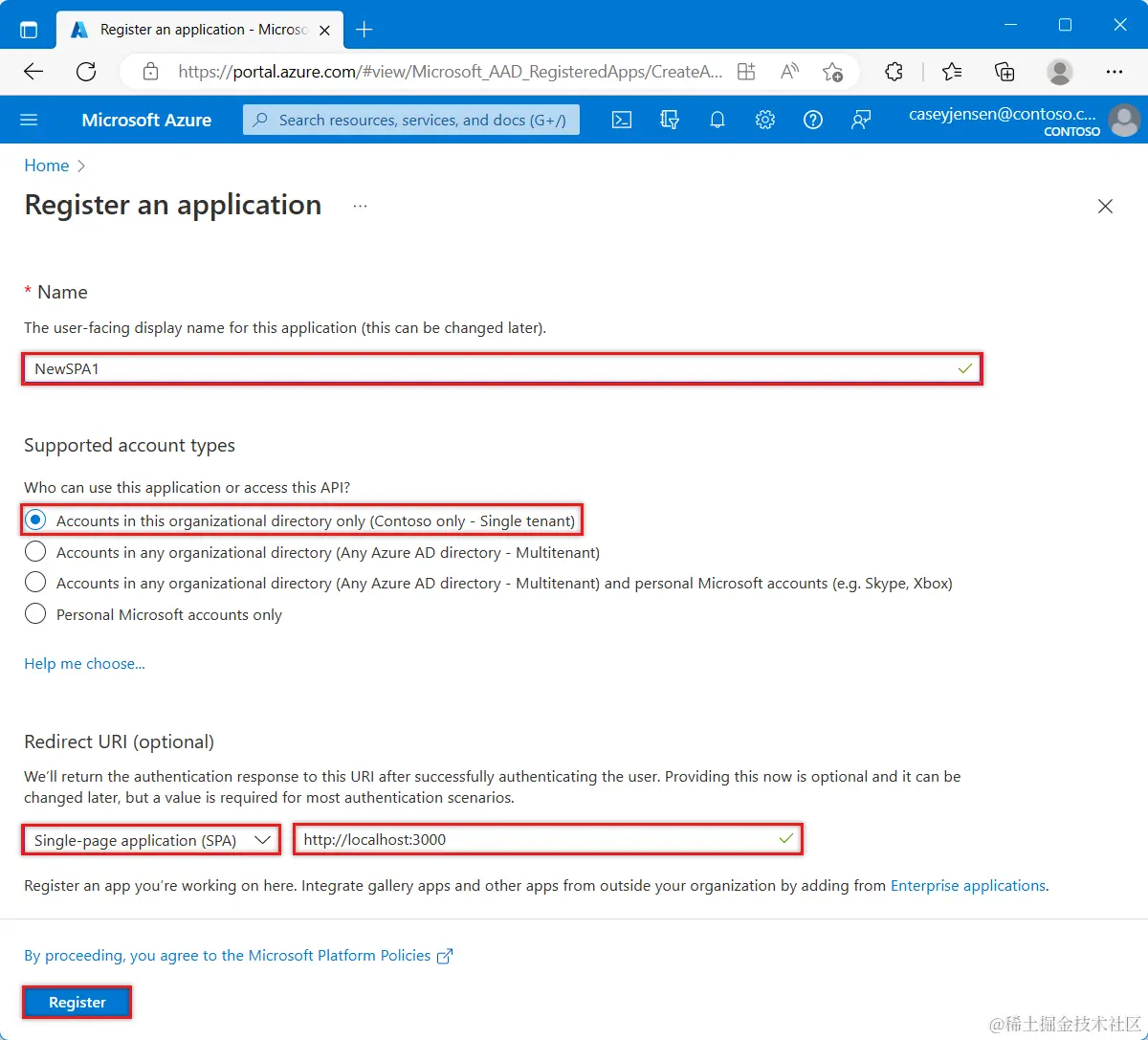Screen dimensions: 1148x1040
Task: Launch Cloud Shell from the Azure header
Action: (622, 120)
